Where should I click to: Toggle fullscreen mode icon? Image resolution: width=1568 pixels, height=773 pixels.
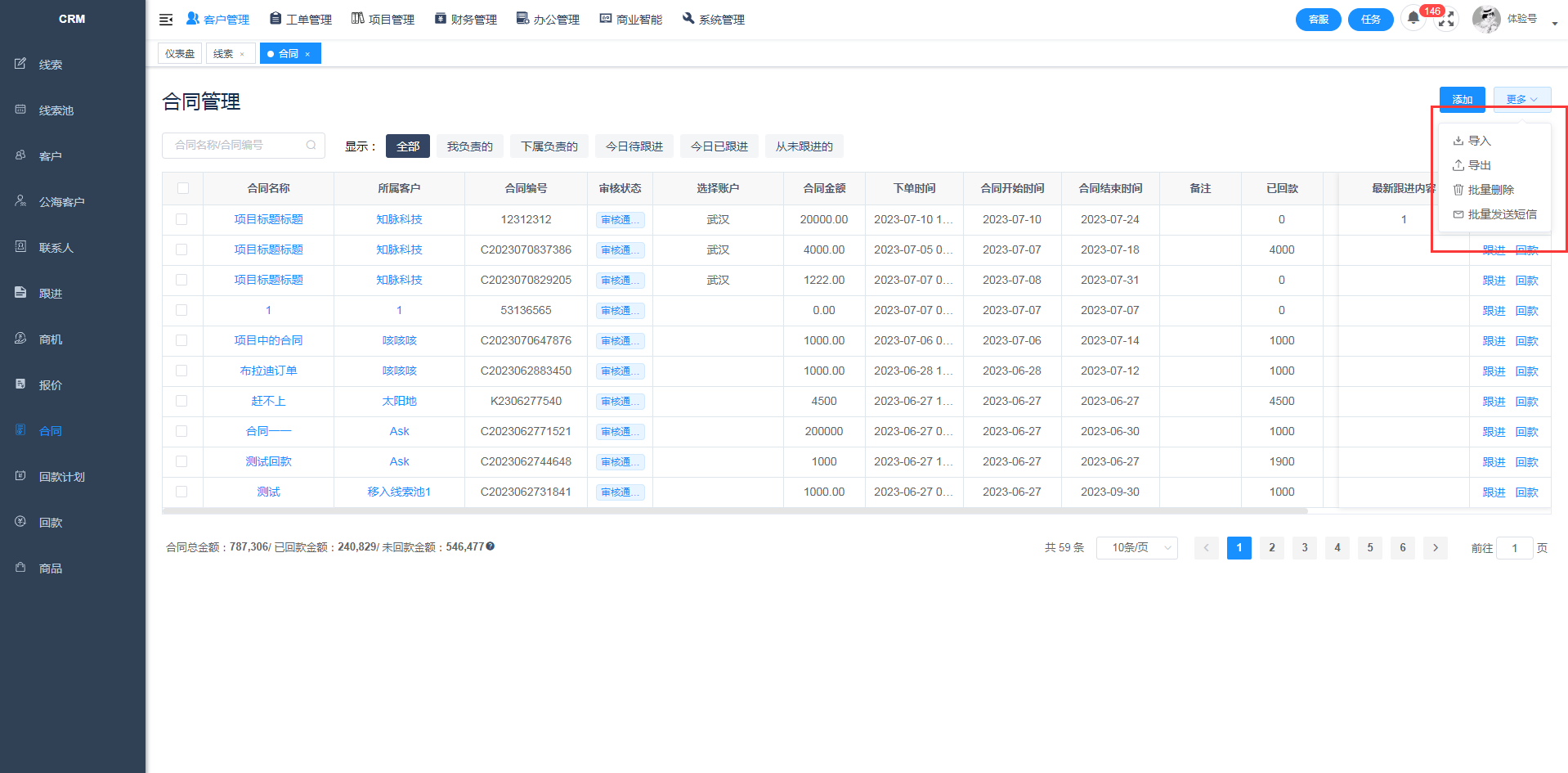pyautogui.click(x=1446, y=20)
